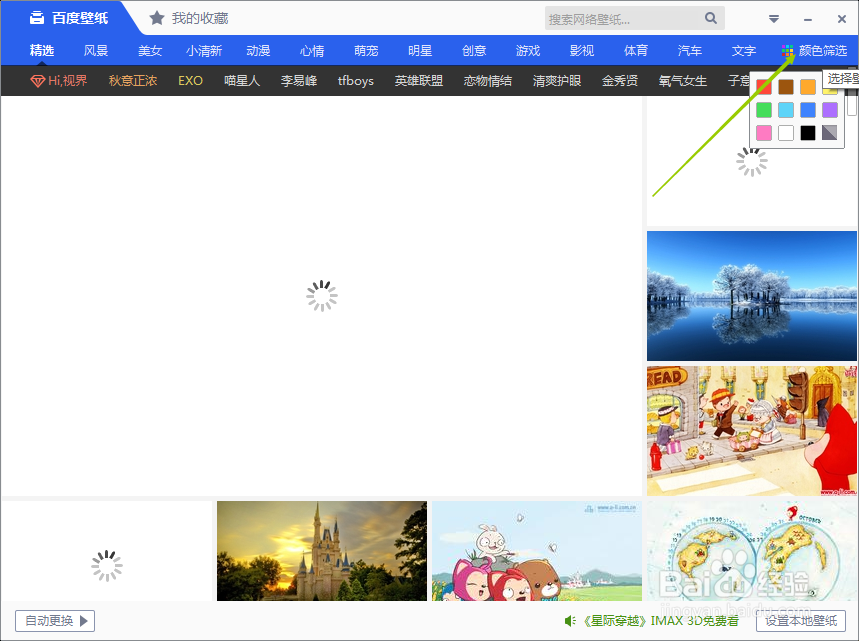Open the globe map calendar wallpaper thumbnail
Screen dimensions: 859x641
tap(752, 551)
